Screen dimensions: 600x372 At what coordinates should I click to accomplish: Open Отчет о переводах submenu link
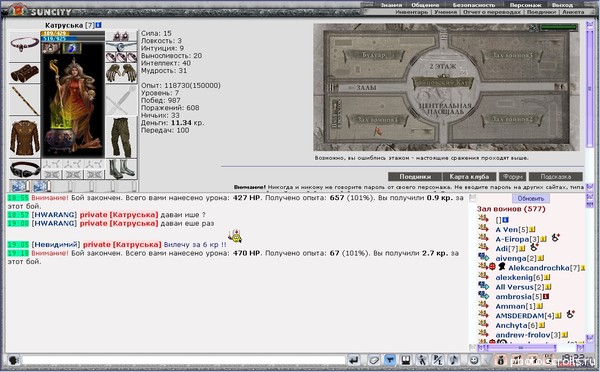click(492, 12)
